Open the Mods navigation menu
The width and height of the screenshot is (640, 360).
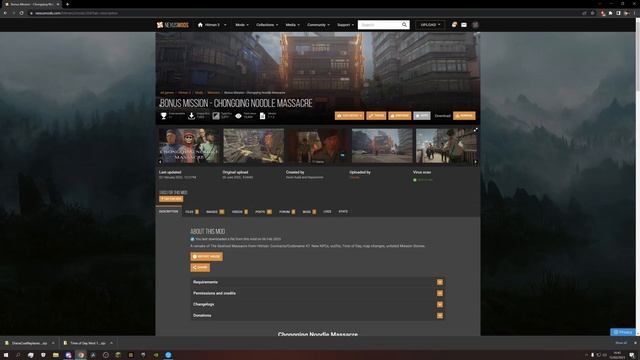(242, 25)
